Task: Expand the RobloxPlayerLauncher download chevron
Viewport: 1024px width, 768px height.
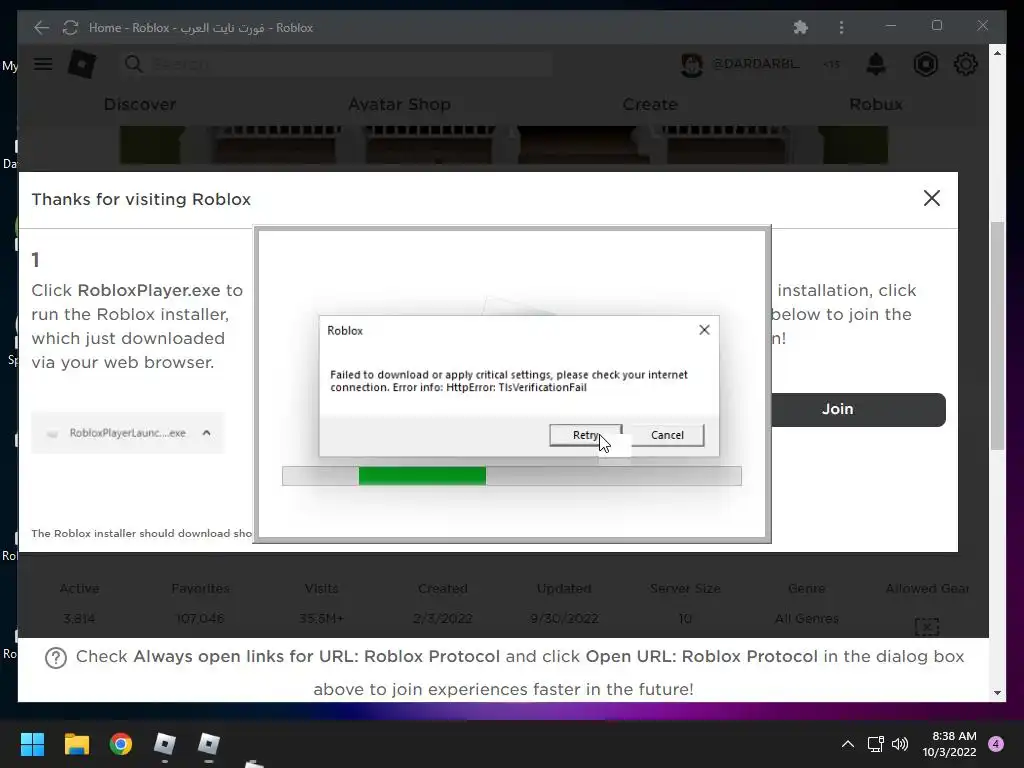Action: [x=206, y=432]
